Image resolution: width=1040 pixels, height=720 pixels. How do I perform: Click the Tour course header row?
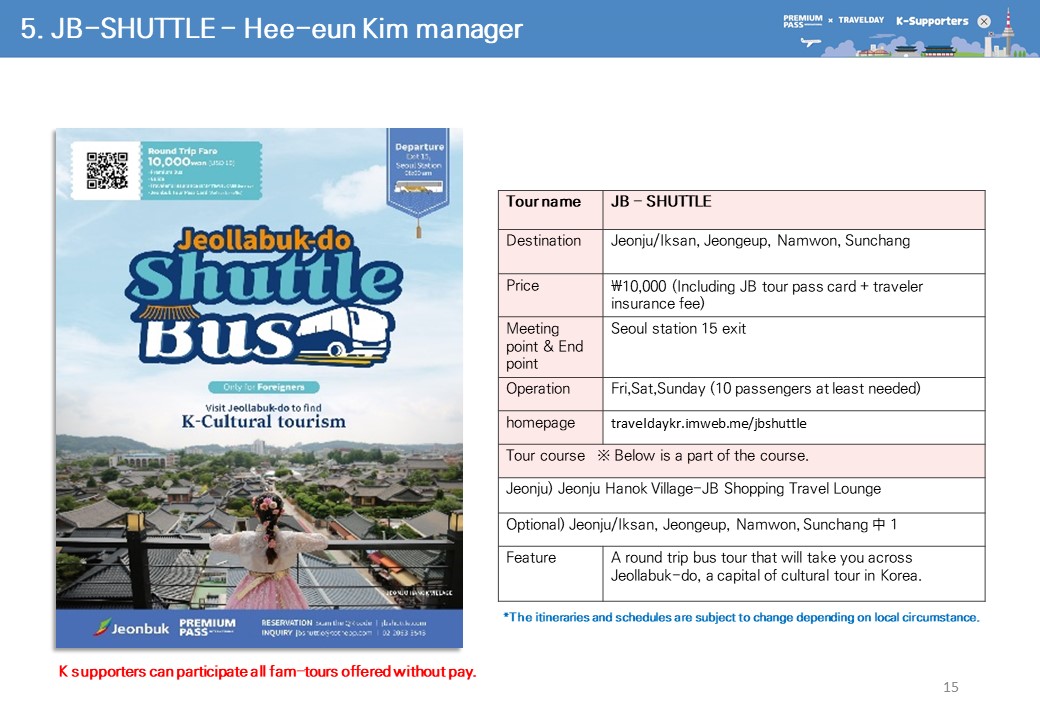click(742, 461)
